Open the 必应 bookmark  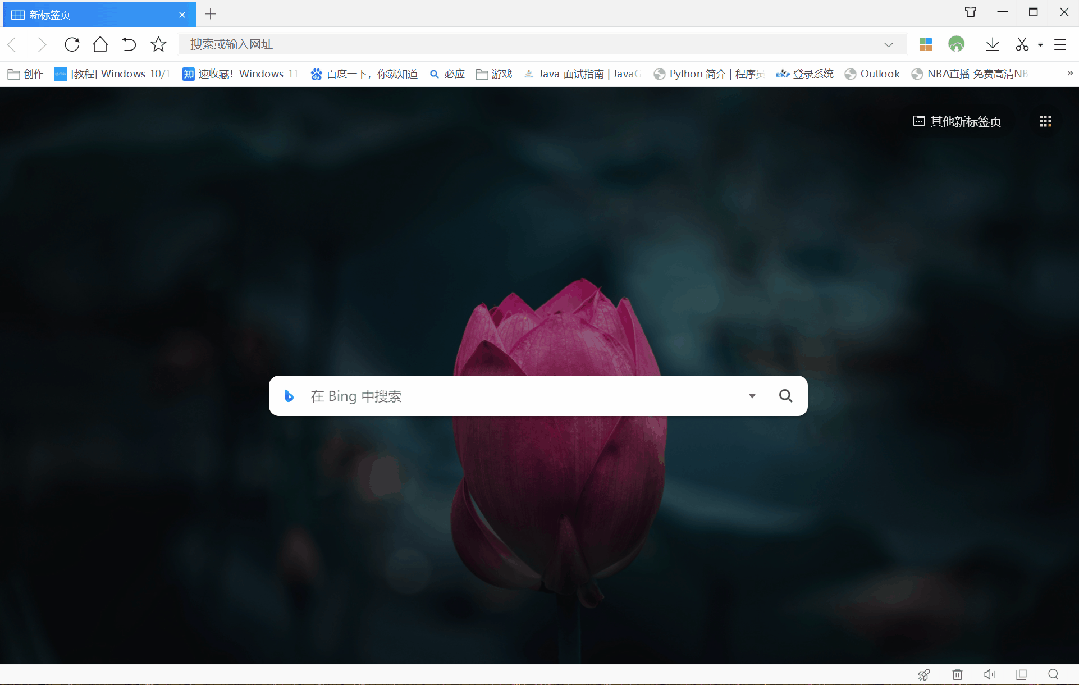[447, 74]
